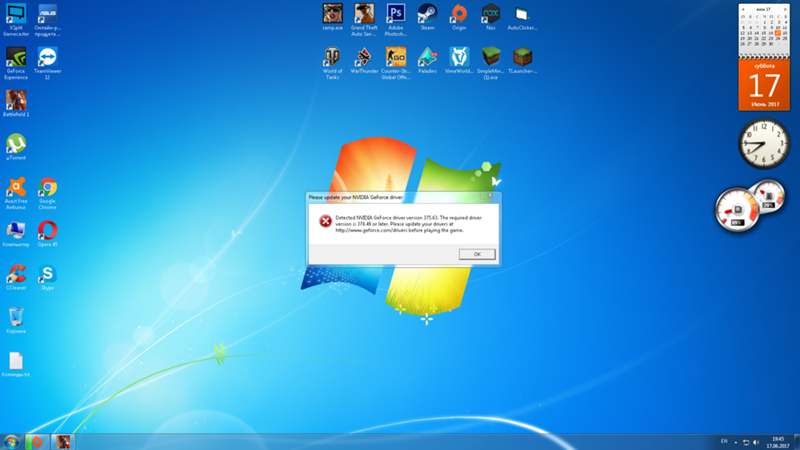The width and height of the screenshot is (800, 450).
Task: Select the WarThunder desktop icon
Action: tap(364, 60)
